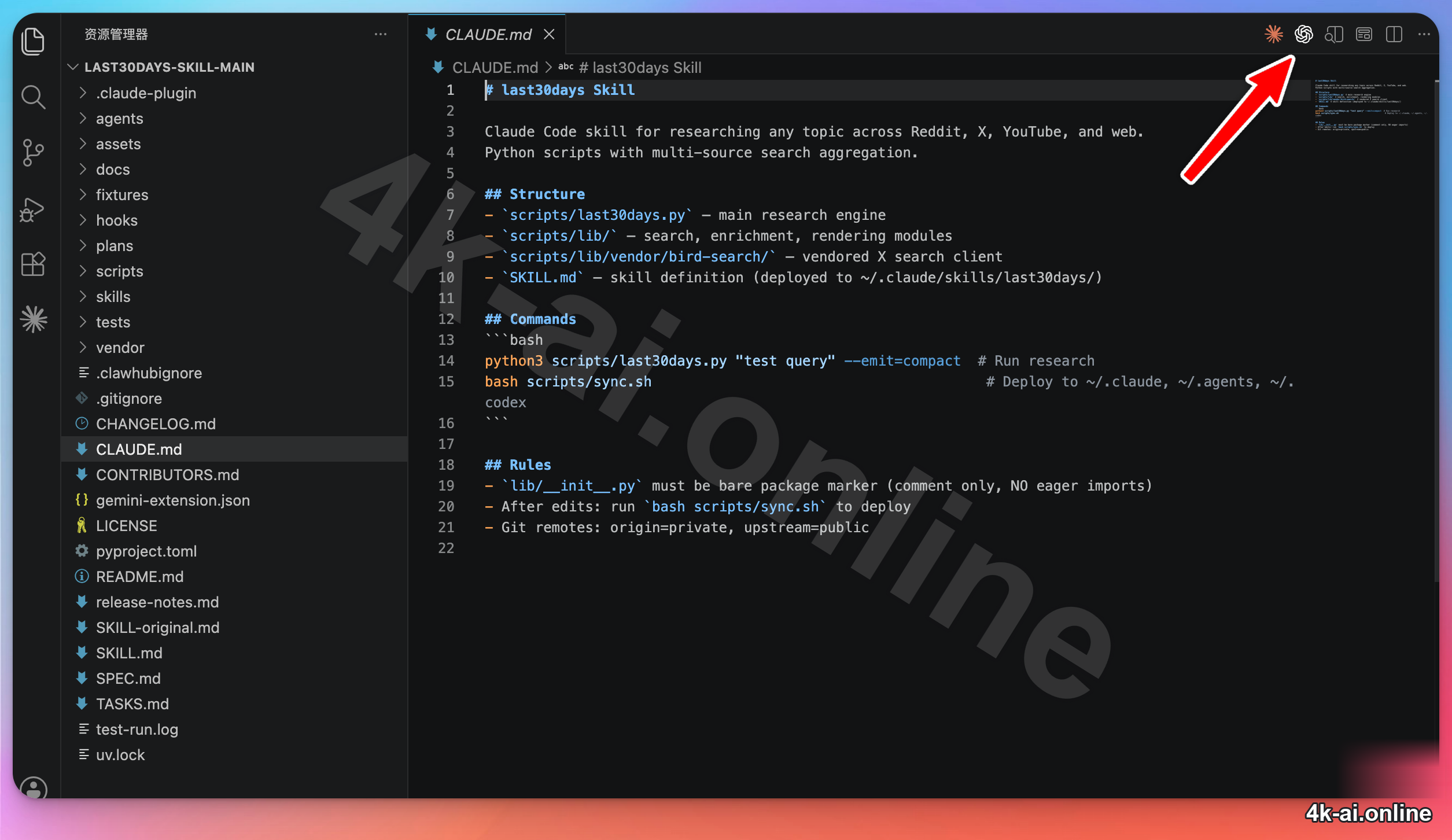The image size is (1452, 840).
Task: Select CLAUDE.md in the explorer tree
Action: click(234, 450)
